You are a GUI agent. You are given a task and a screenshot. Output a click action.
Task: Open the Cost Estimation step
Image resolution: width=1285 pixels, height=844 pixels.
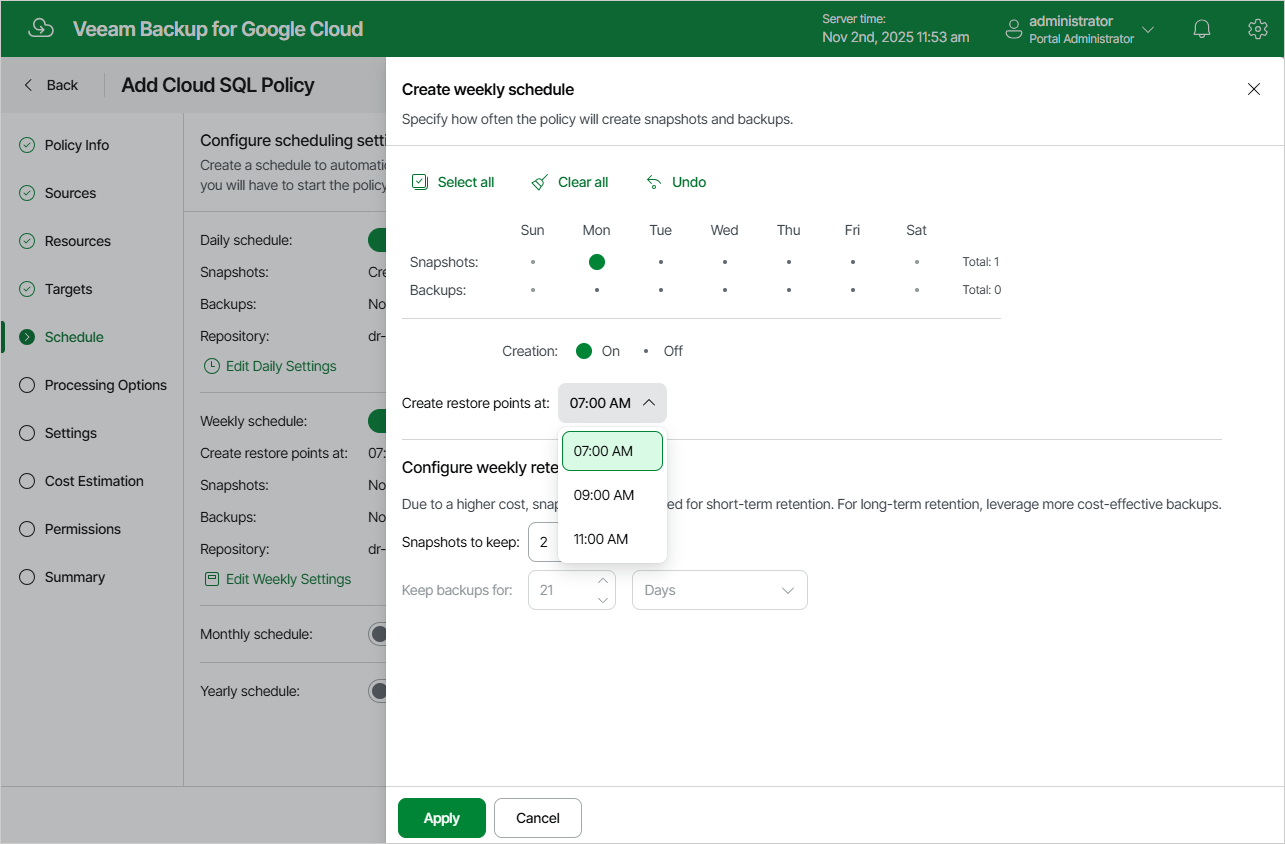click(94, 481)
